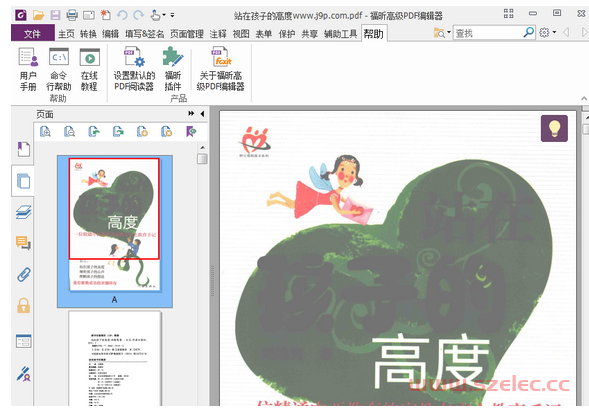Open 用户手册 user manual
Screen dimensions: 589x411
(28, 69)
